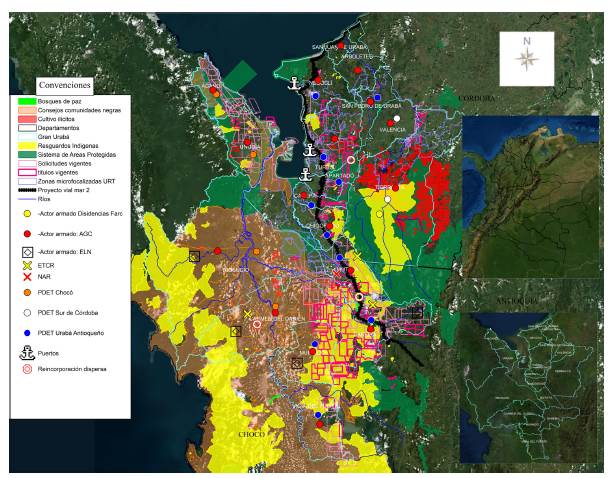
Task: Click the red AGC armed actor legend dot
Action: (x=27, y=231)
